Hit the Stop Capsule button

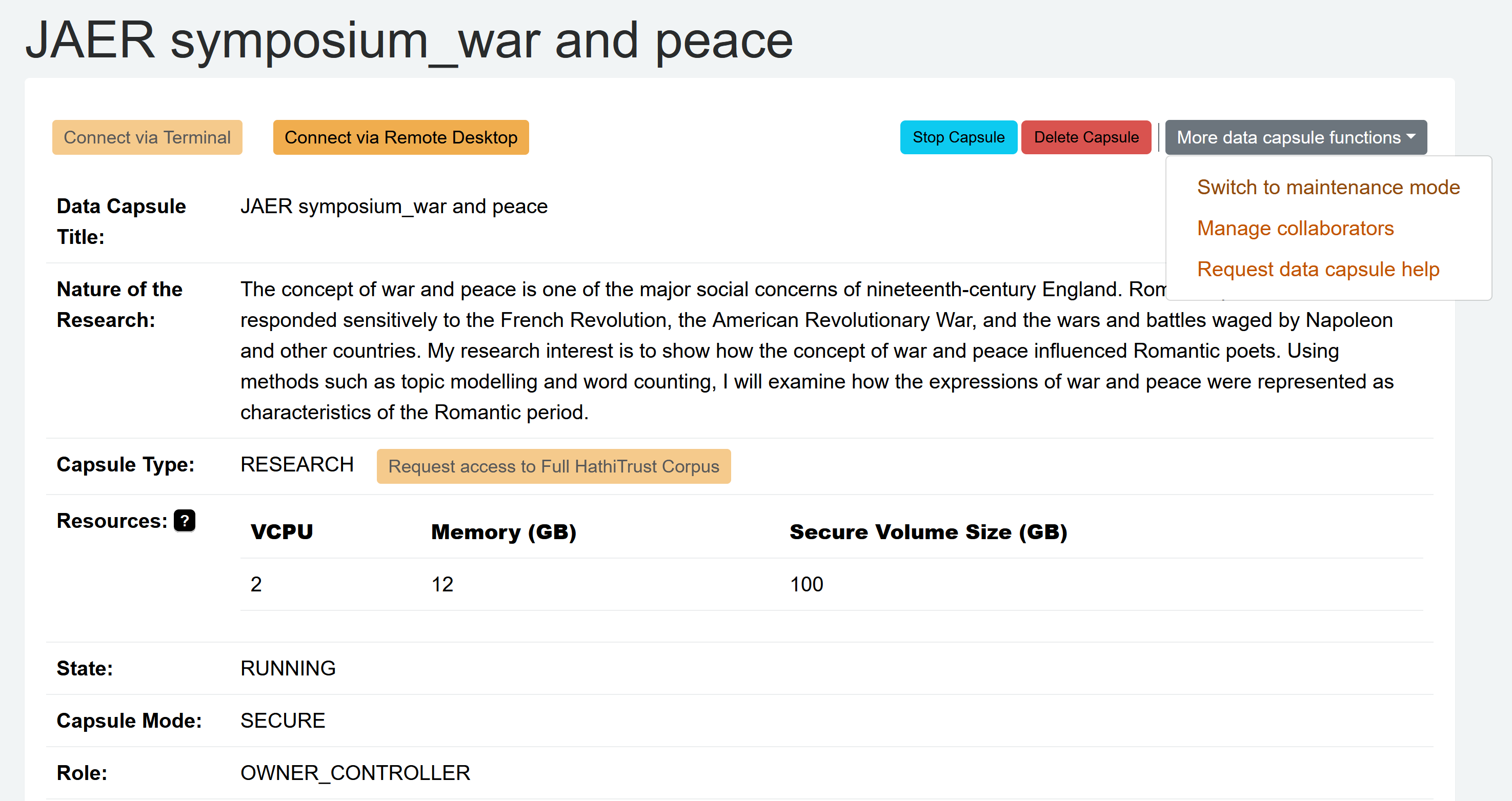958,137
